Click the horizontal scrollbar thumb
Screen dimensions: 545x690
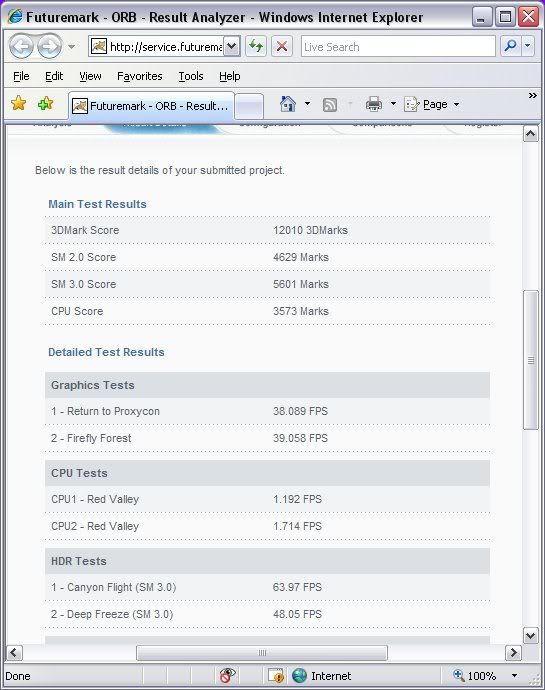262,653
